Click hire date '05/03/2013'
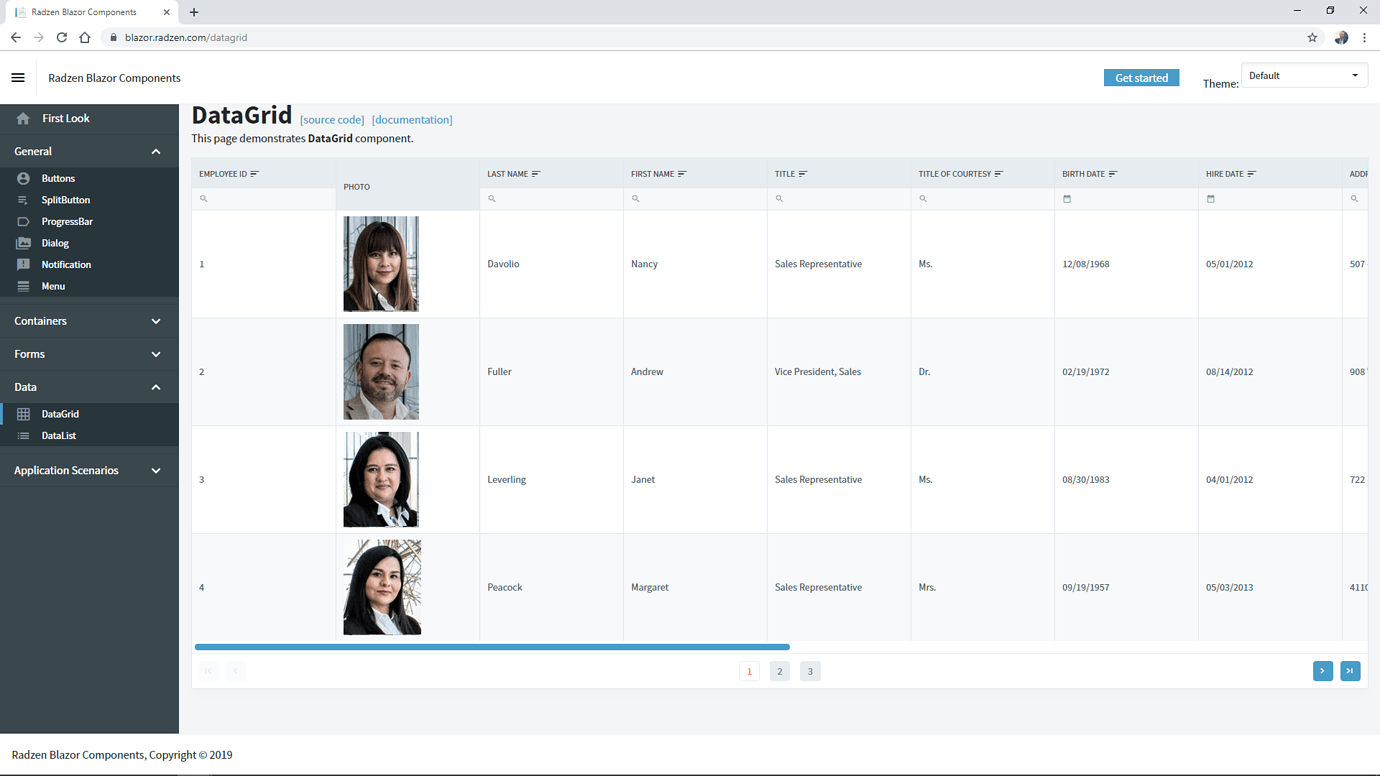Image resolution: width=1380 pixels, height=776 pixels. pos(1229,588)
